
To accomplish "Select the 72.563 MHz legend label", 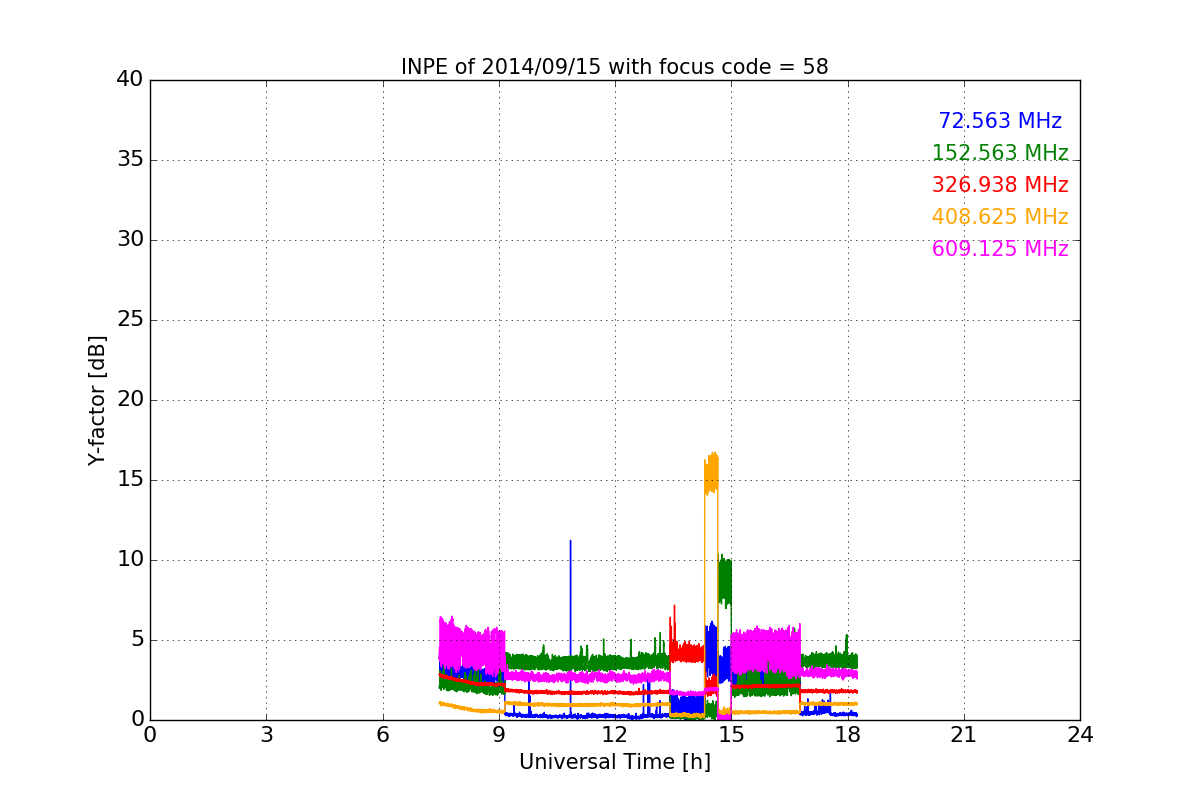I will 1000,121.
